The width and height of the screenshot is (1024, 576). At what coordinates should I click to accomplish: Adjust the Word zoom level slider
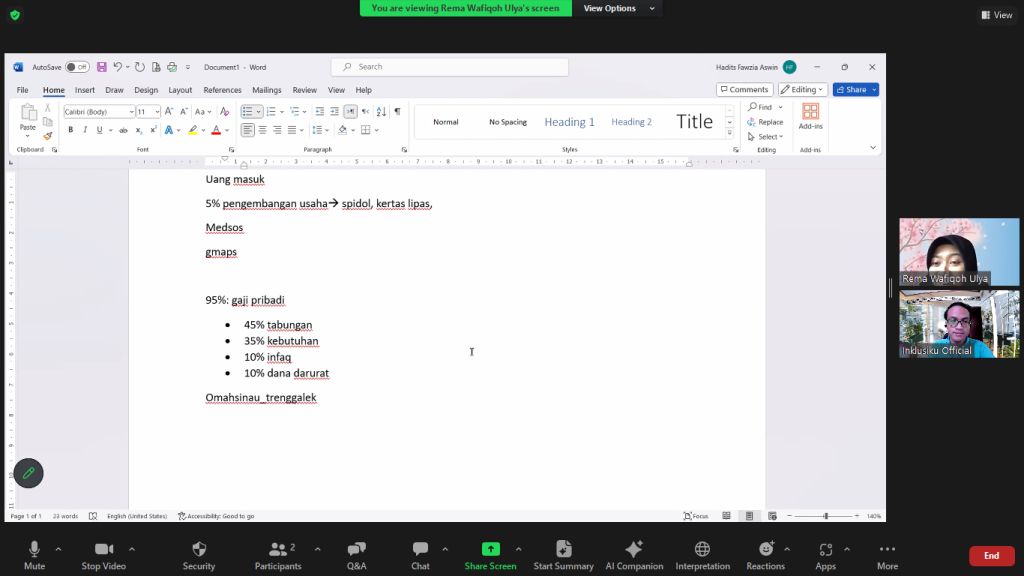click(826, 516)
